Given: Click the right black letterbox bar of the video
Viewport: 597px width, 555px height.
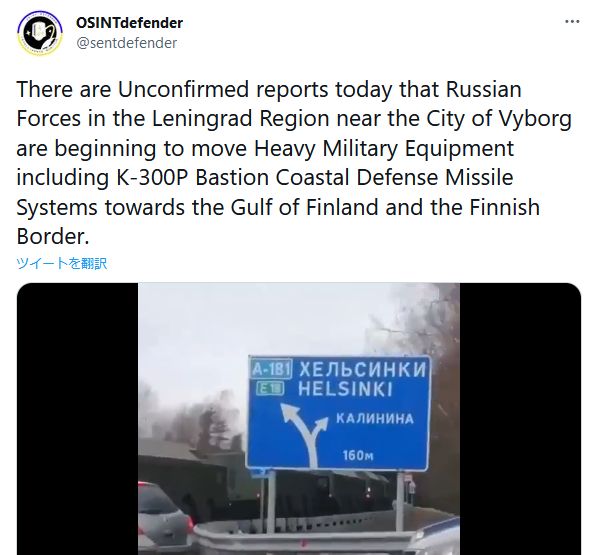Looking at the screenshot, I should point(520,419).
